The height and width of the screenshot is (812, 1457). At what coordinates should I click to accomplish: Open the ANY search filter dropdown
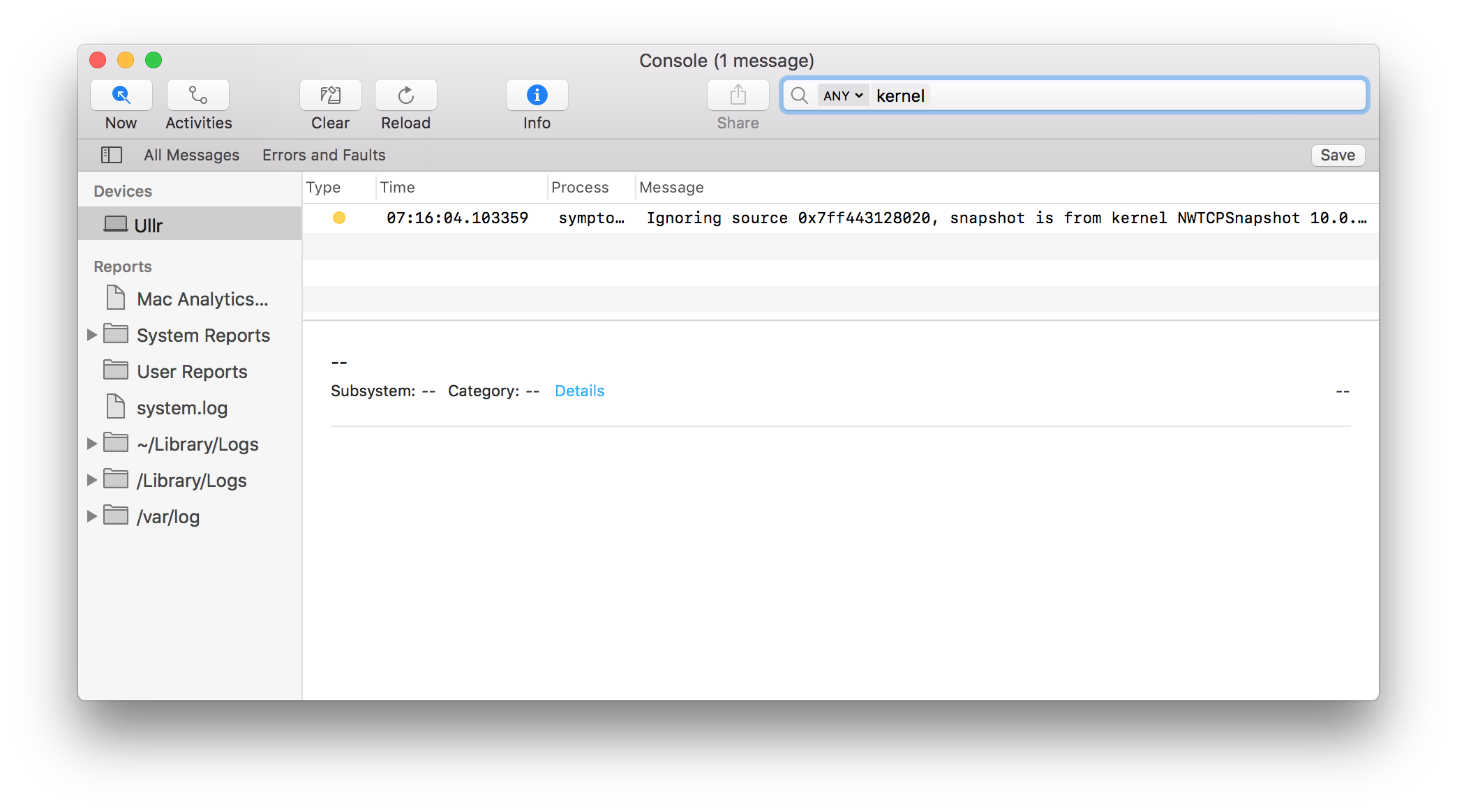(x=842, y=96)
